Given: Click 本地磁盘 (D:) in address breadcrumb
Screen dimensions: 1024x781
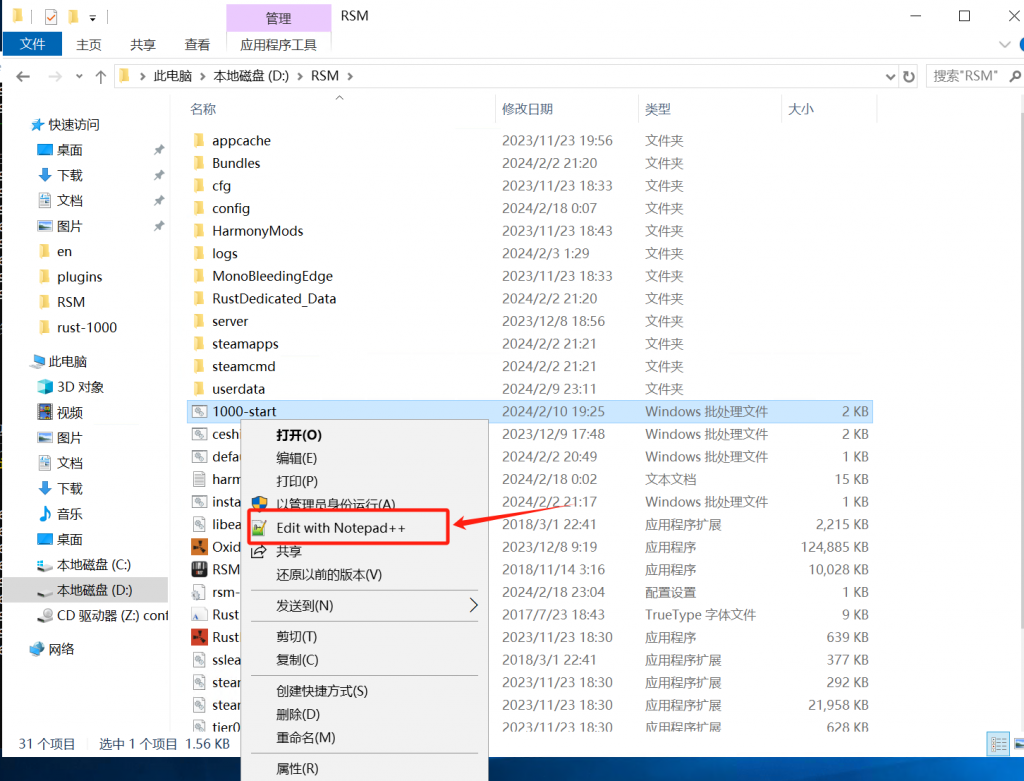Looking at the screenshot, I should 254,76.
